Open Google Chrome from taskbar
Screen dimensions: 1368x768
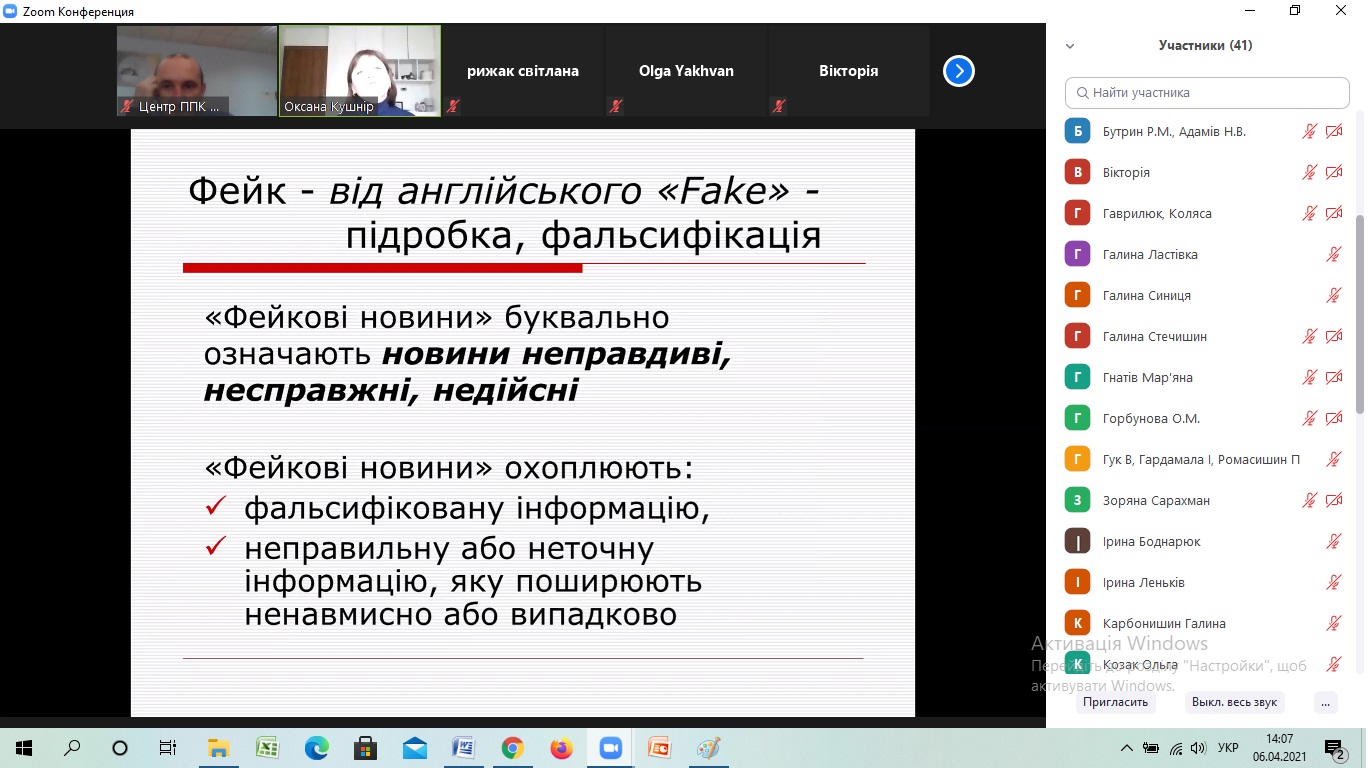(512, 748)
